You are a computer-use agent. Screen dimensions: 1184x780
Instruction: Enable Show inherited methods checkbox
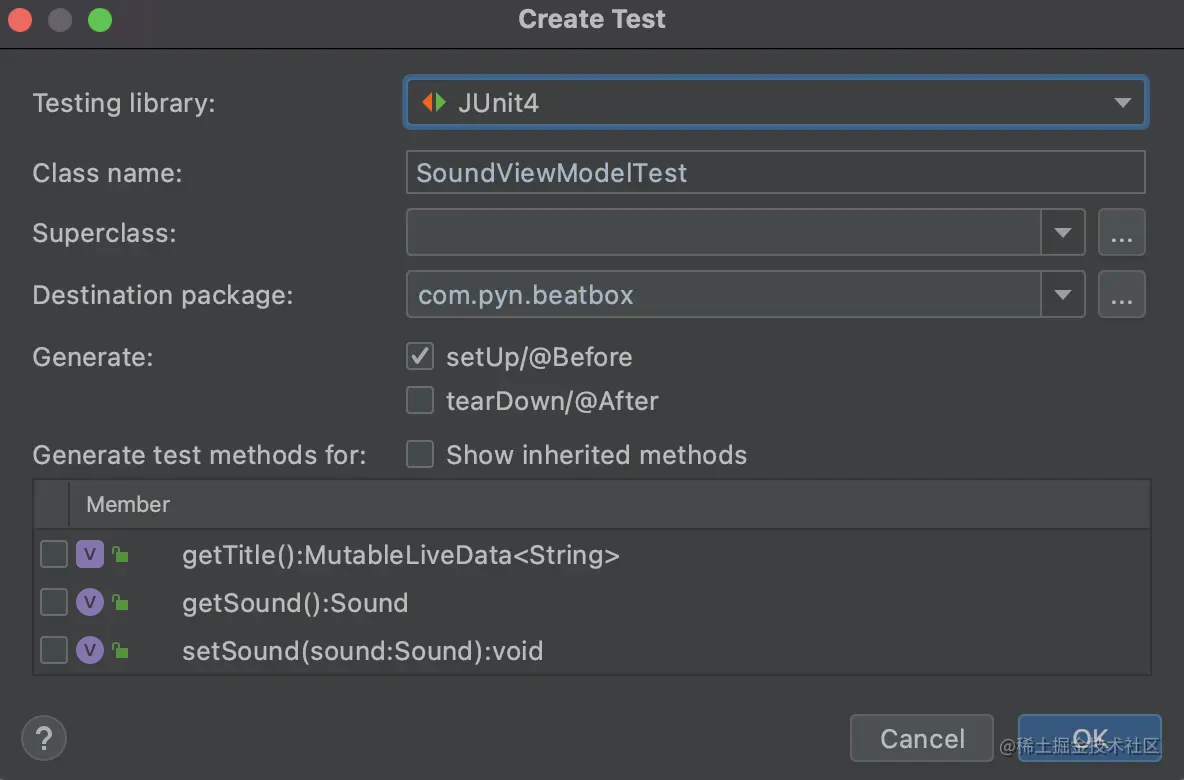(x=420, y=455)
